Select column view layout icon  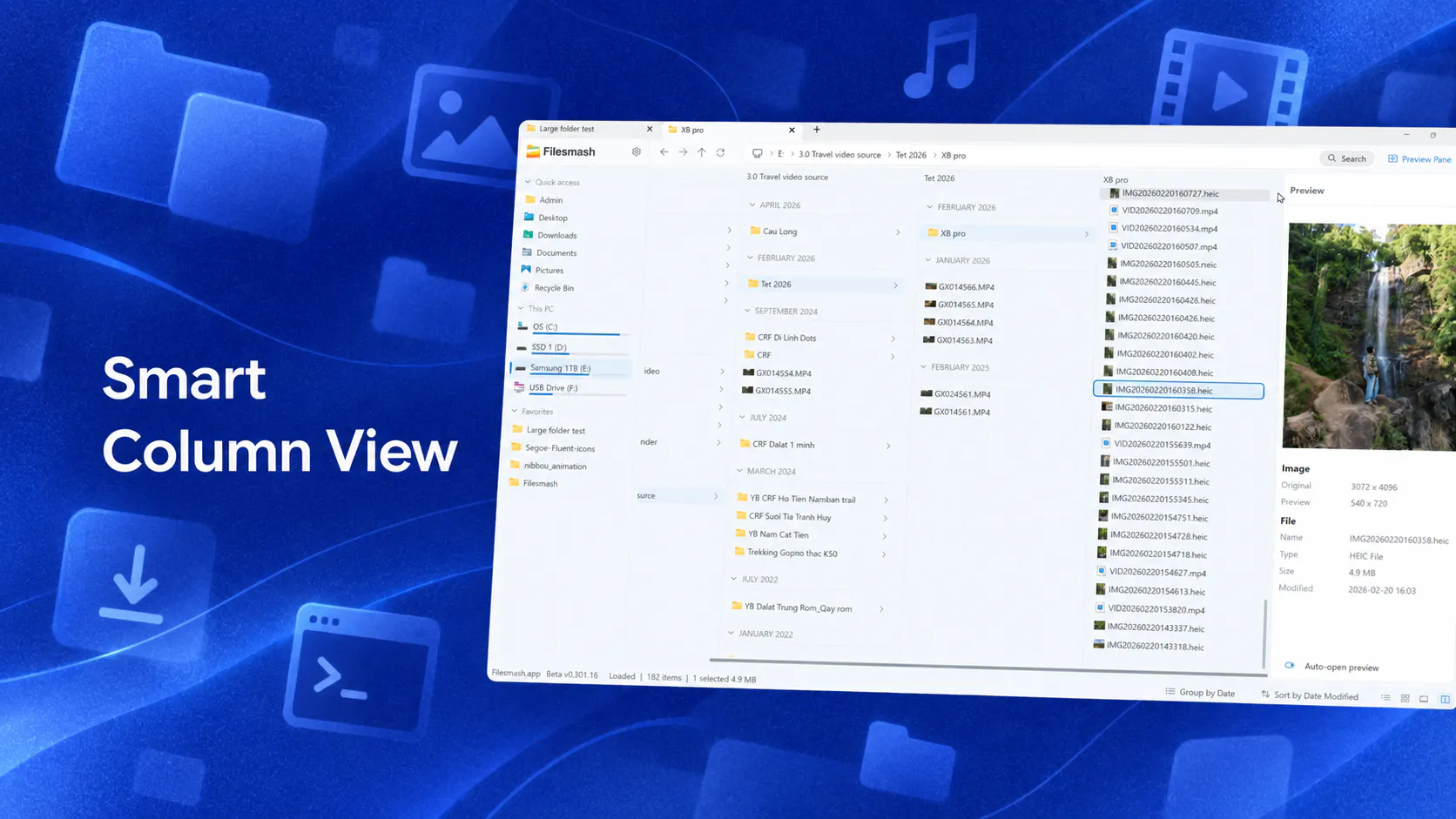tap(1445, 699)
